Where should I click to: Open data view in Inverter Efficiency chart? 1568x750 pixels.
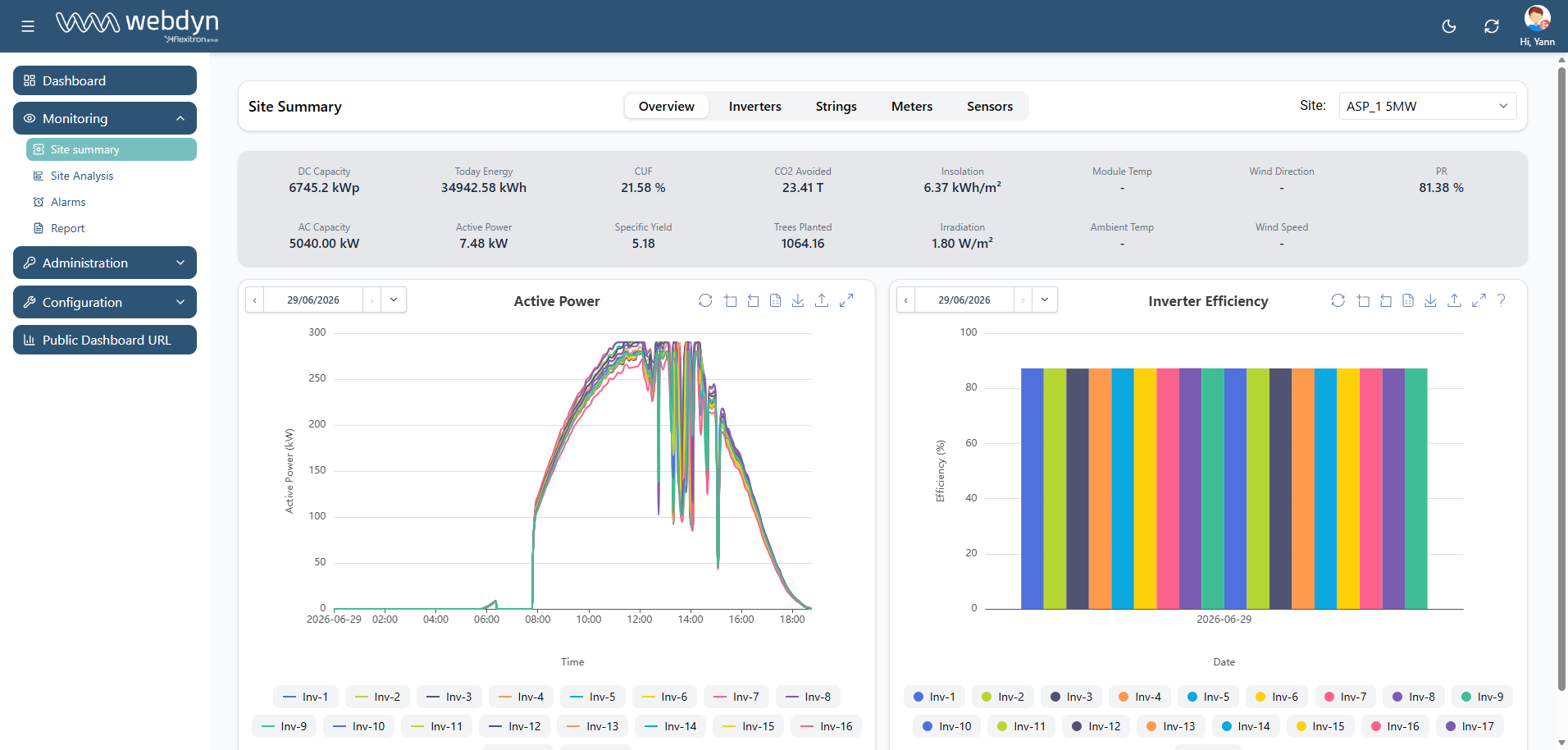coord(1408,300)
